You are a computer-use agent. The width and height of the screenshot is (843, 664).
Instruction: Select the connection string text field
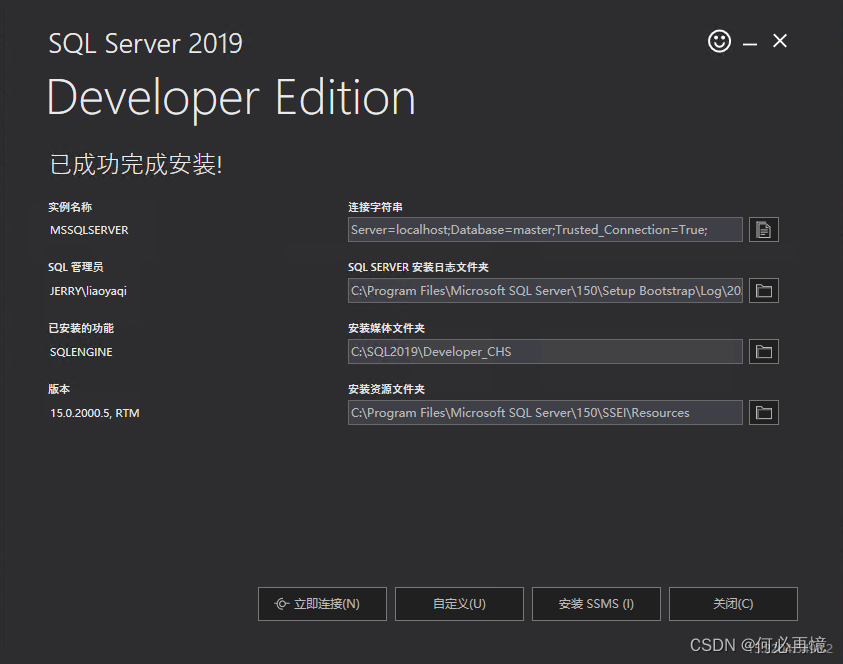click(545, 230)
